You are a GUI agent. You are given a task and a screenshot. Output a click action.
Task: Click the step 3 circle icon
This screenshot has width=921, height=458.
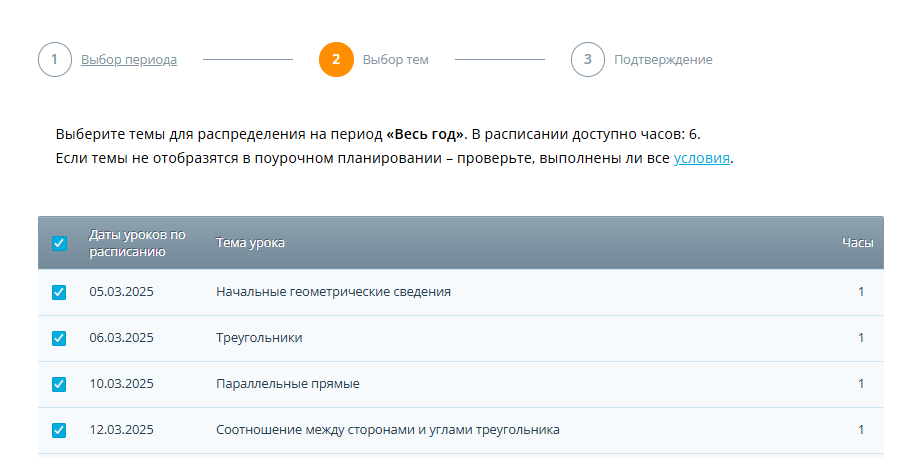tap(588, 60)
